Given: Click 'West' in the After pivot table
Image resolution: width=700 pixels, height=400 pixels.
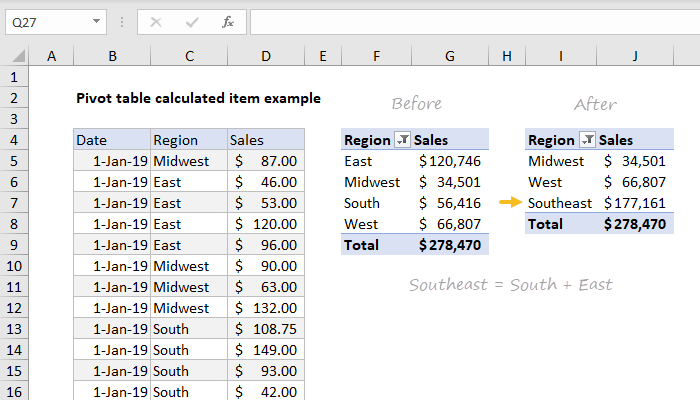Looking at the screenshot, I should pos(545,182).
